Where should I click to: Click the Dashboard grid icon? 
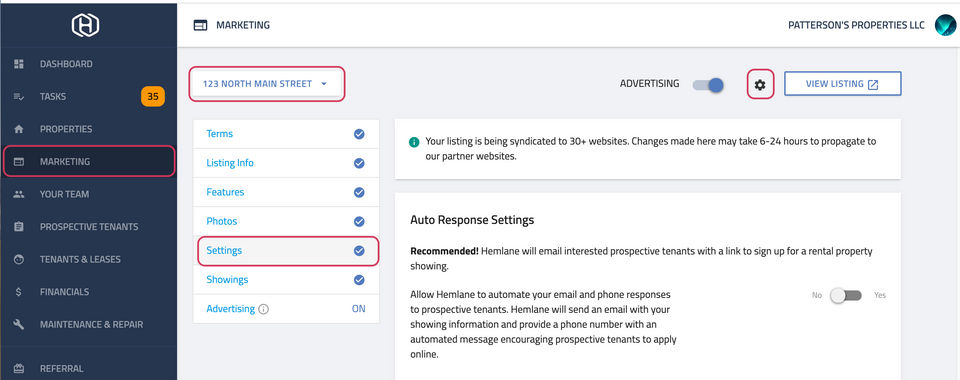18,64
